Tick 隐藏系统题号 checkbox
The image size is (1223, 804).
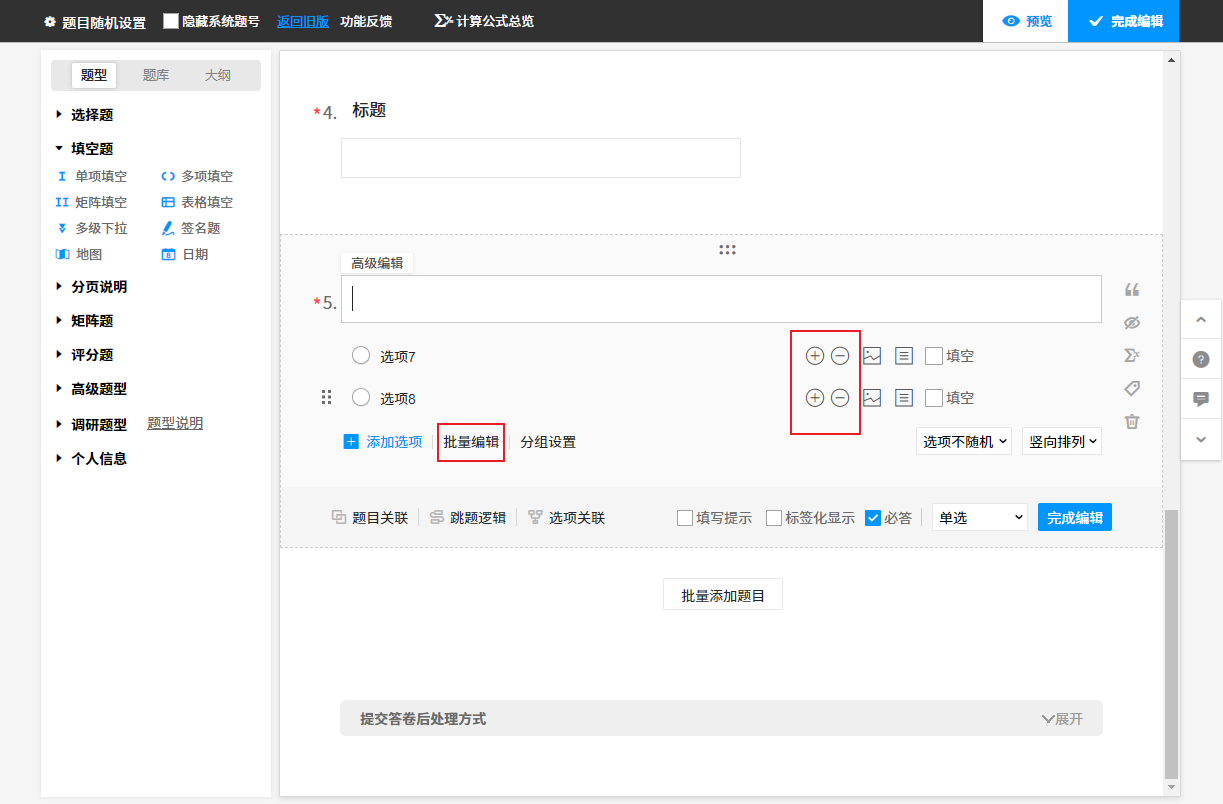tap(171, 21)
